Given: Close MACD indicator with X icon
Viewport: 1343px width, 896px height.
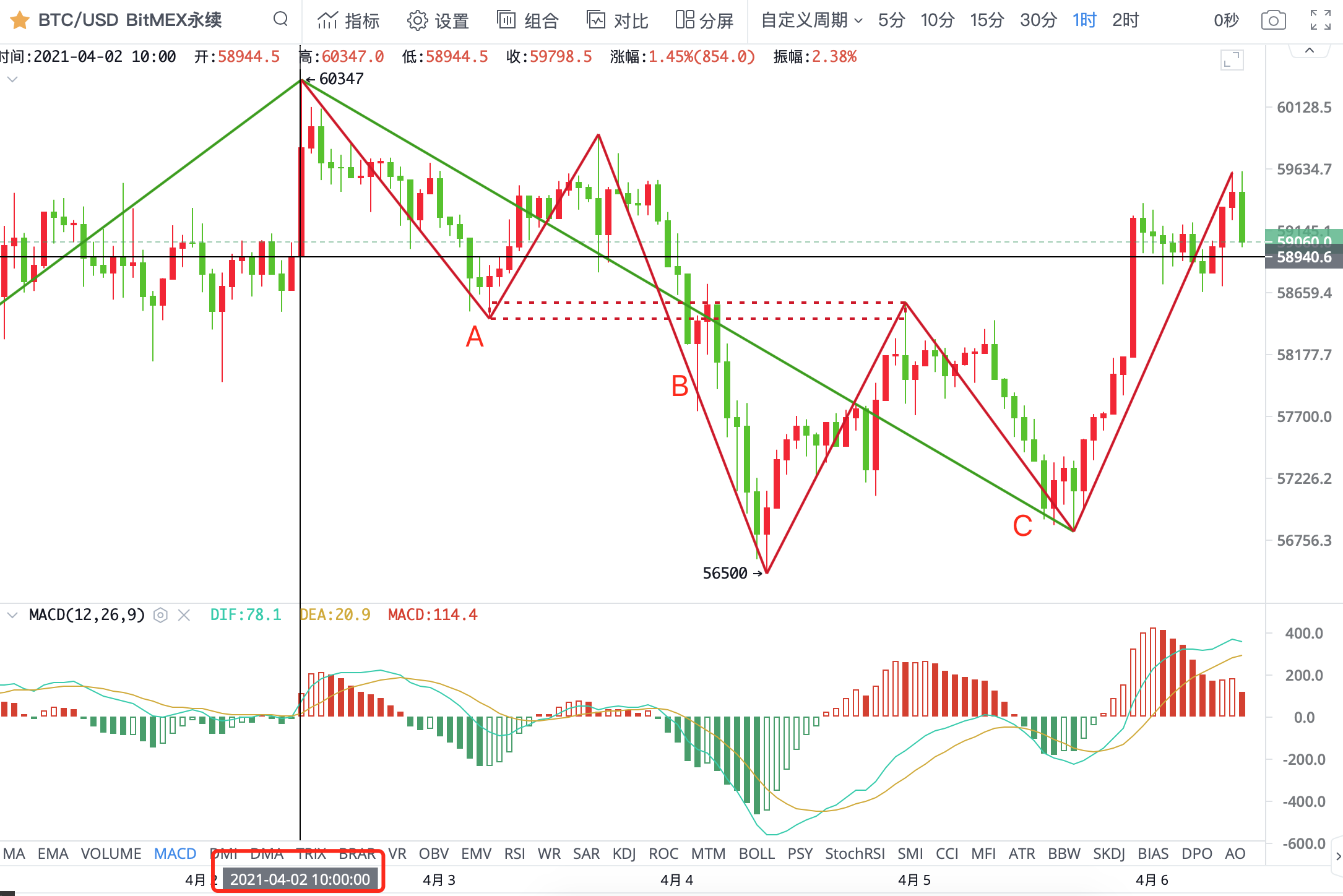Looking at the screenshot, I should [184, 615].
